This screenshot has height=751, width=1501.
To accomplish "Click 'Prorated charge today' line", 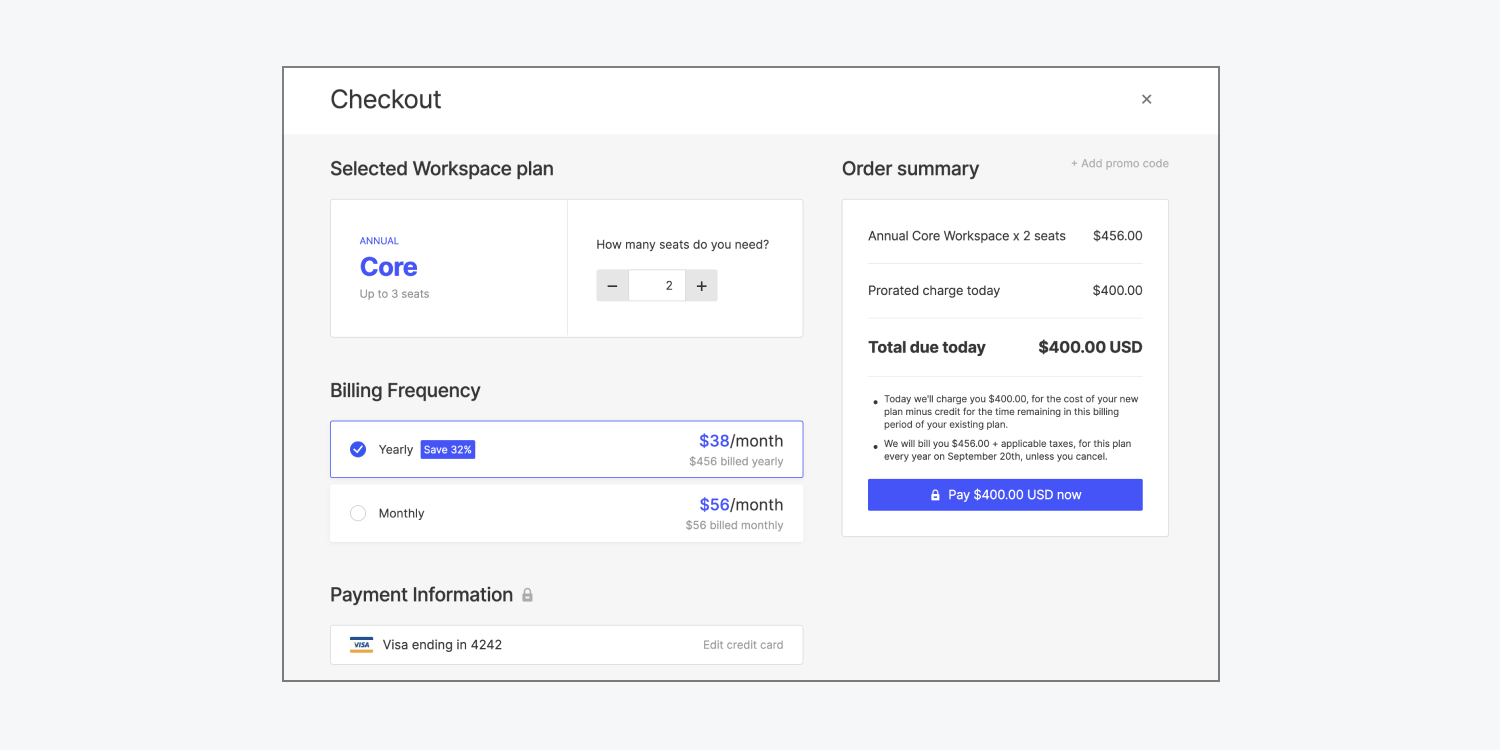I will (934, 291).
